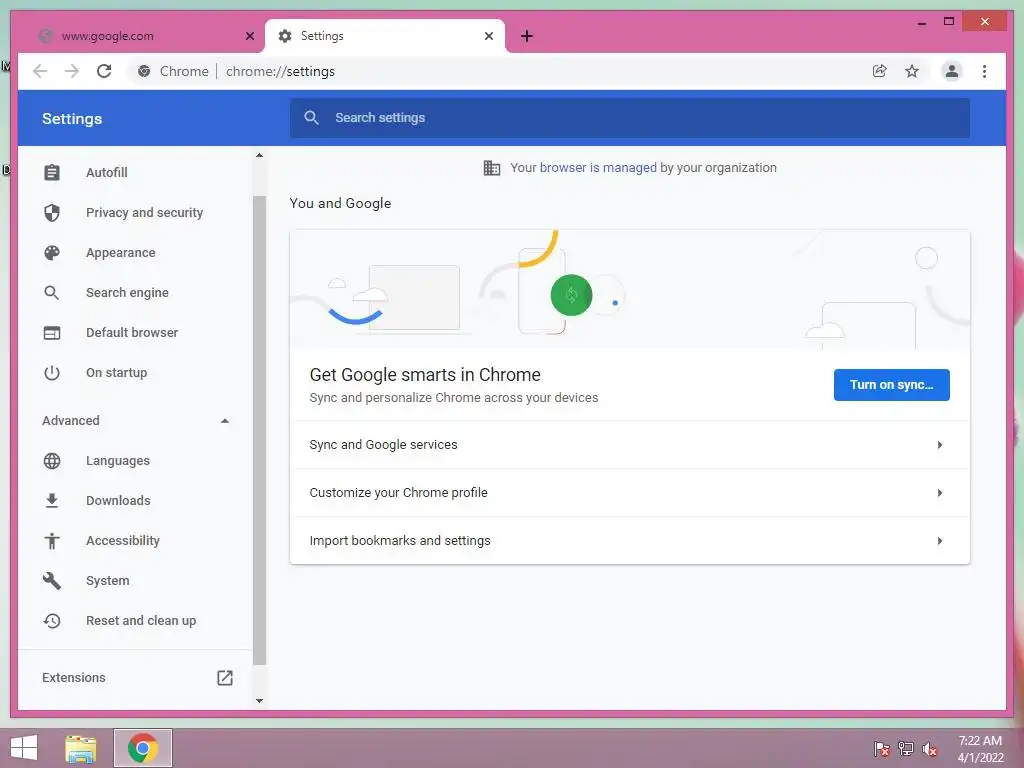Select the Settings tab
Screen dimensions: 1024x768
pyautogui.click(x=385, y=36)
